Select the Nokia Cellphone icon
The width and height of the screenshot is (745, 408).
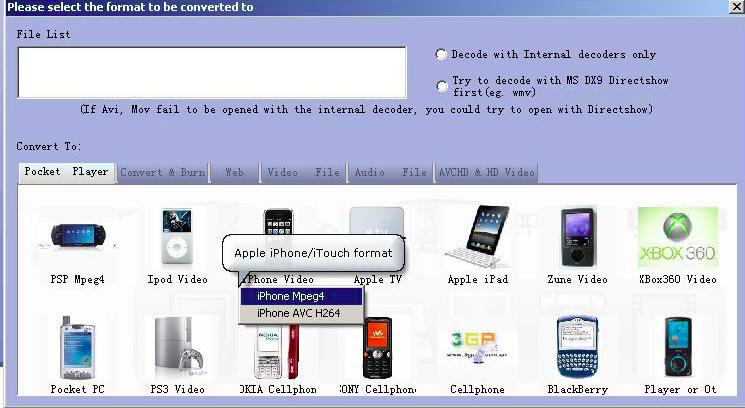click(x=277, y=351)
